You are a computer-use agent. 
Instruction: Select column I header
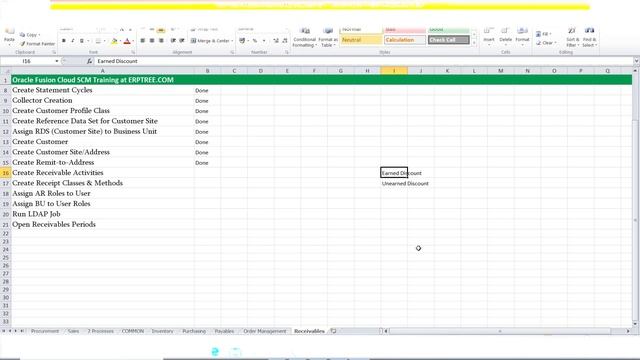point(394,71)
